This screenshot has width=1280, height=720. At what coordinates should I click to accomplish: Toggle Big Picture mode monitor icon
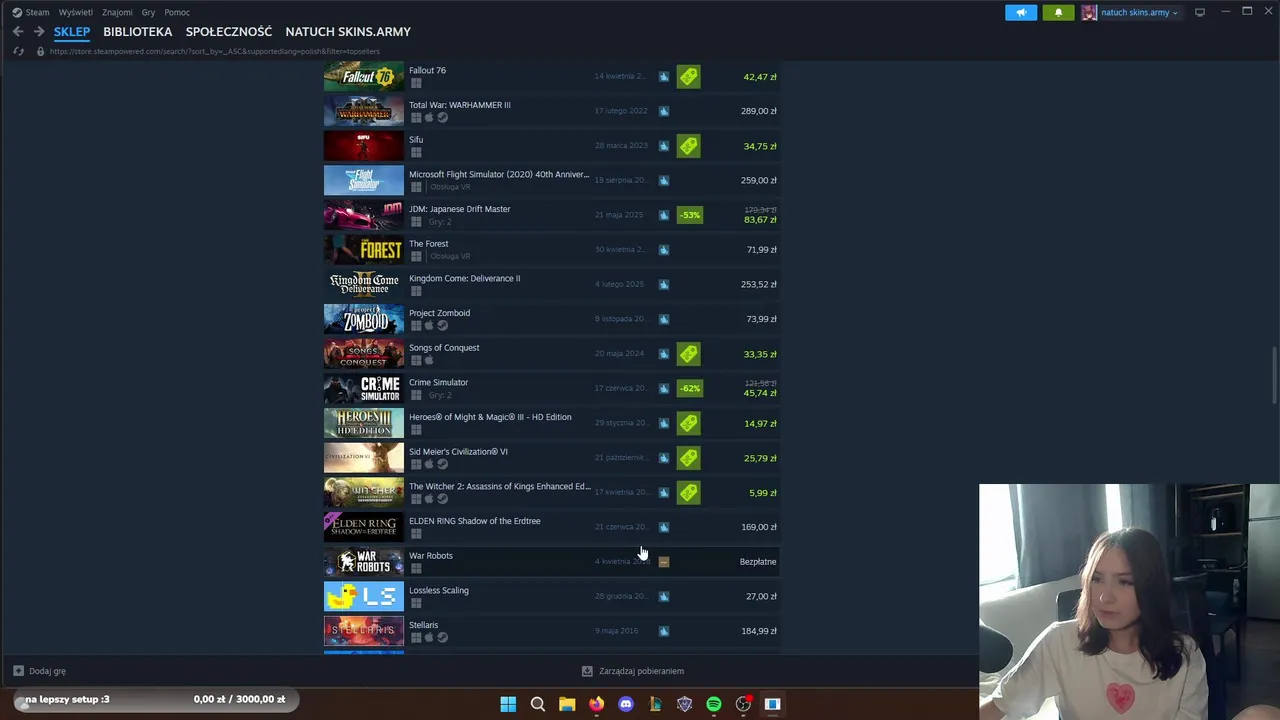pyautogui.click(x=1200, y=12)
